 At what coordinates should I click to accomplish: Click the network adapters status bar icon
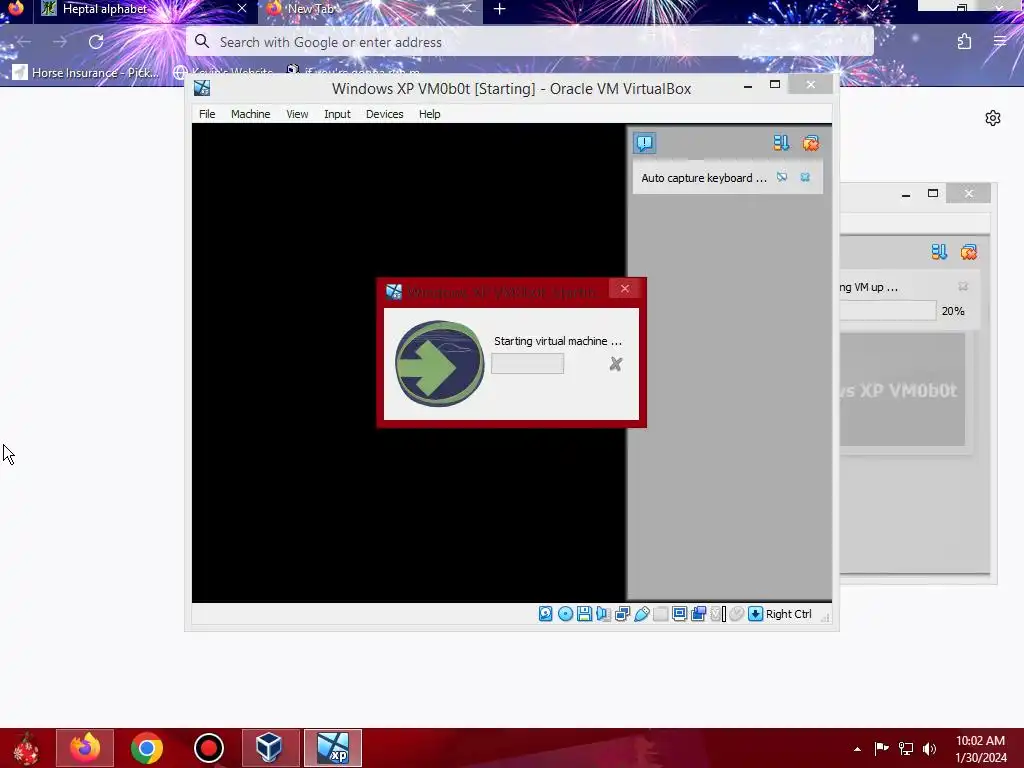click(x=622, y=614)
